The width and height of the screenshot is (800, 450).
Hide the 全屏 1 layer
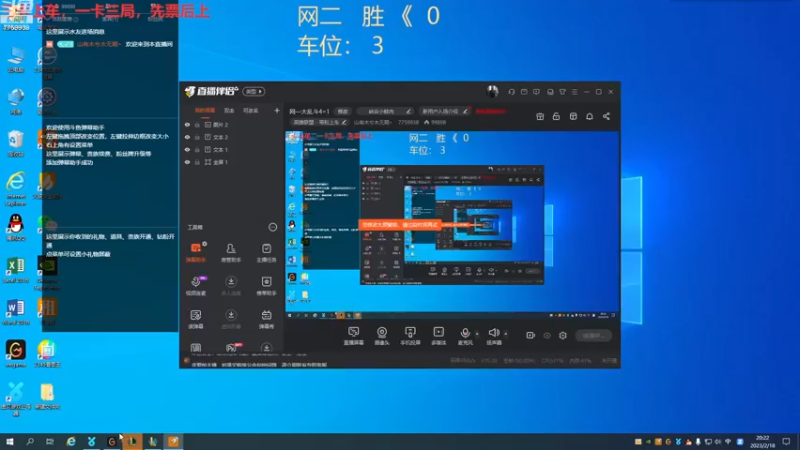click(187, 162)
